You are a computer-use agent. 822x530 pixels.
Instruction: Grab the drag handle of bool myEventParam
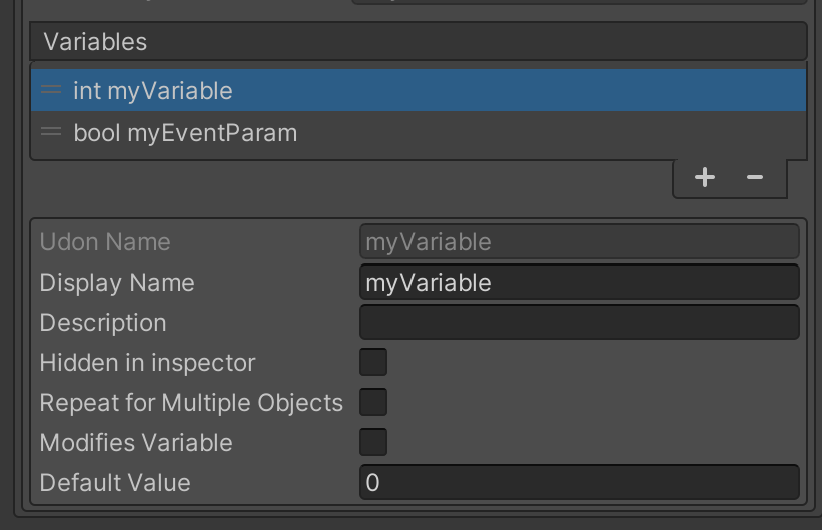click(x=51, y=132)
